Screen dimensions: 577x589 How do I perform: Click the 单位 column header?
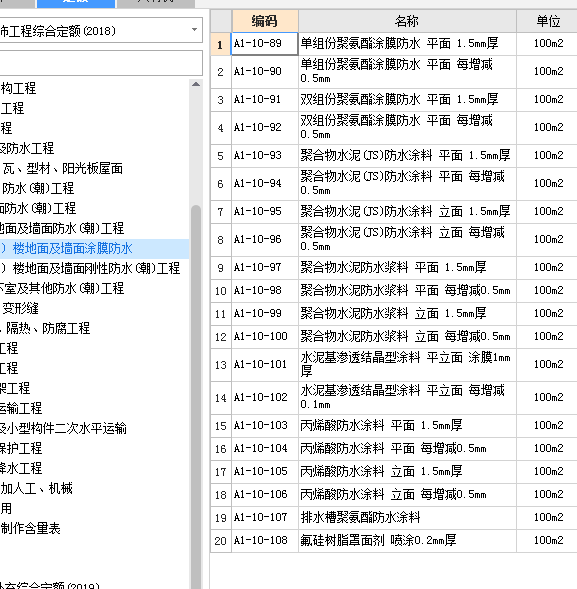(548, 21)
